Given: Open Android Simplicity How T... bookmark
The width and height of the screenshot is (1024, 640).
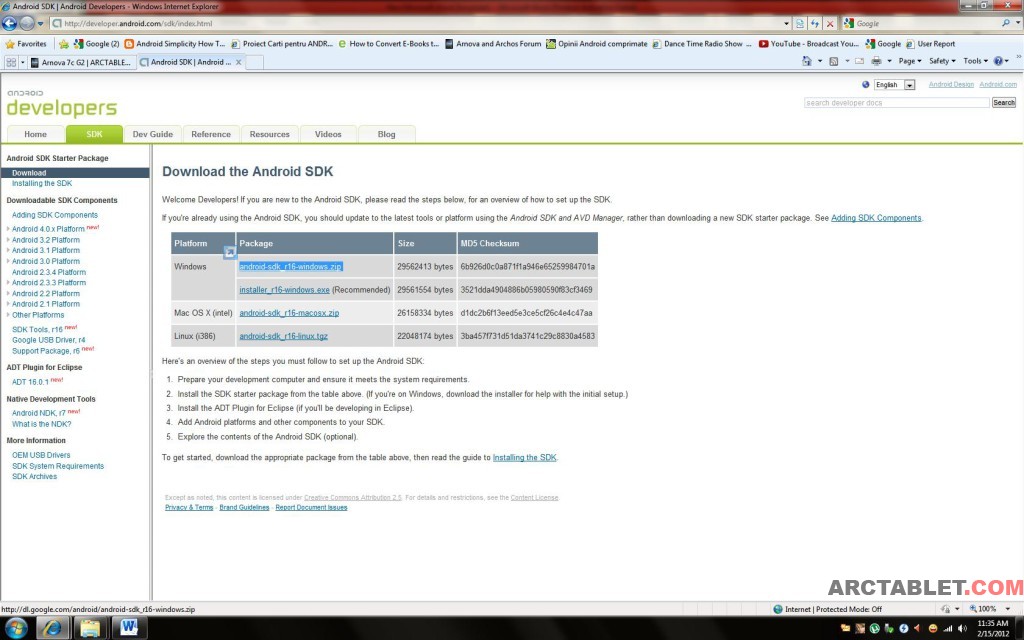Looking at the screenshot, I should 174,44.
